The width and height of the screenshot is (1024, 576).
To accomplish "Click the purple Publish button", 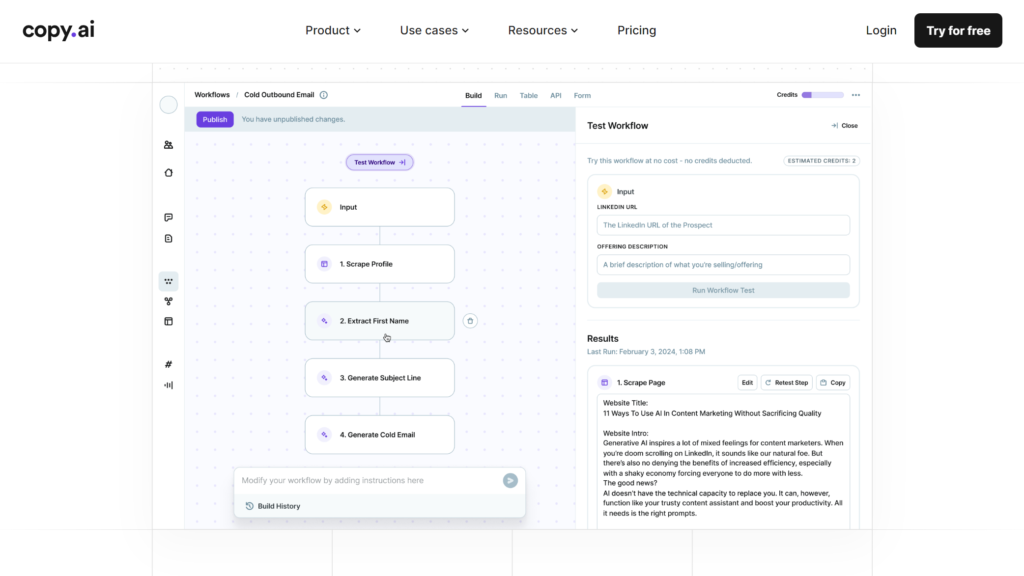I will (x=215, y=119).
